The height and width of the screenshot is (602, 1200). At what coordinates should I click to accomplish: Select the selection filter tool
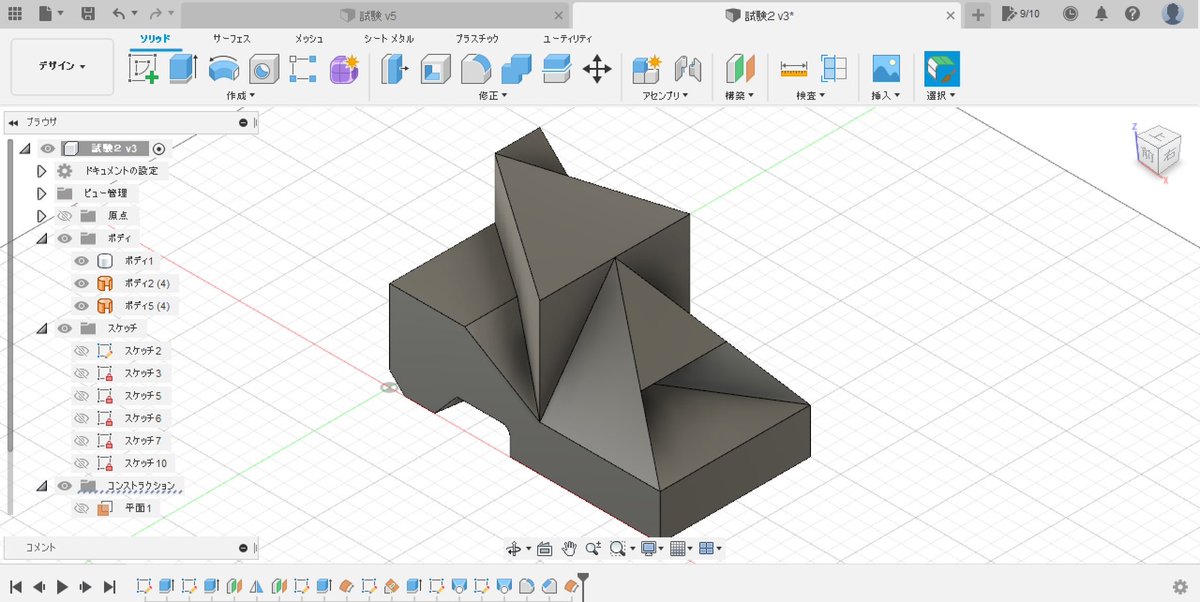[x=941, y=69]
